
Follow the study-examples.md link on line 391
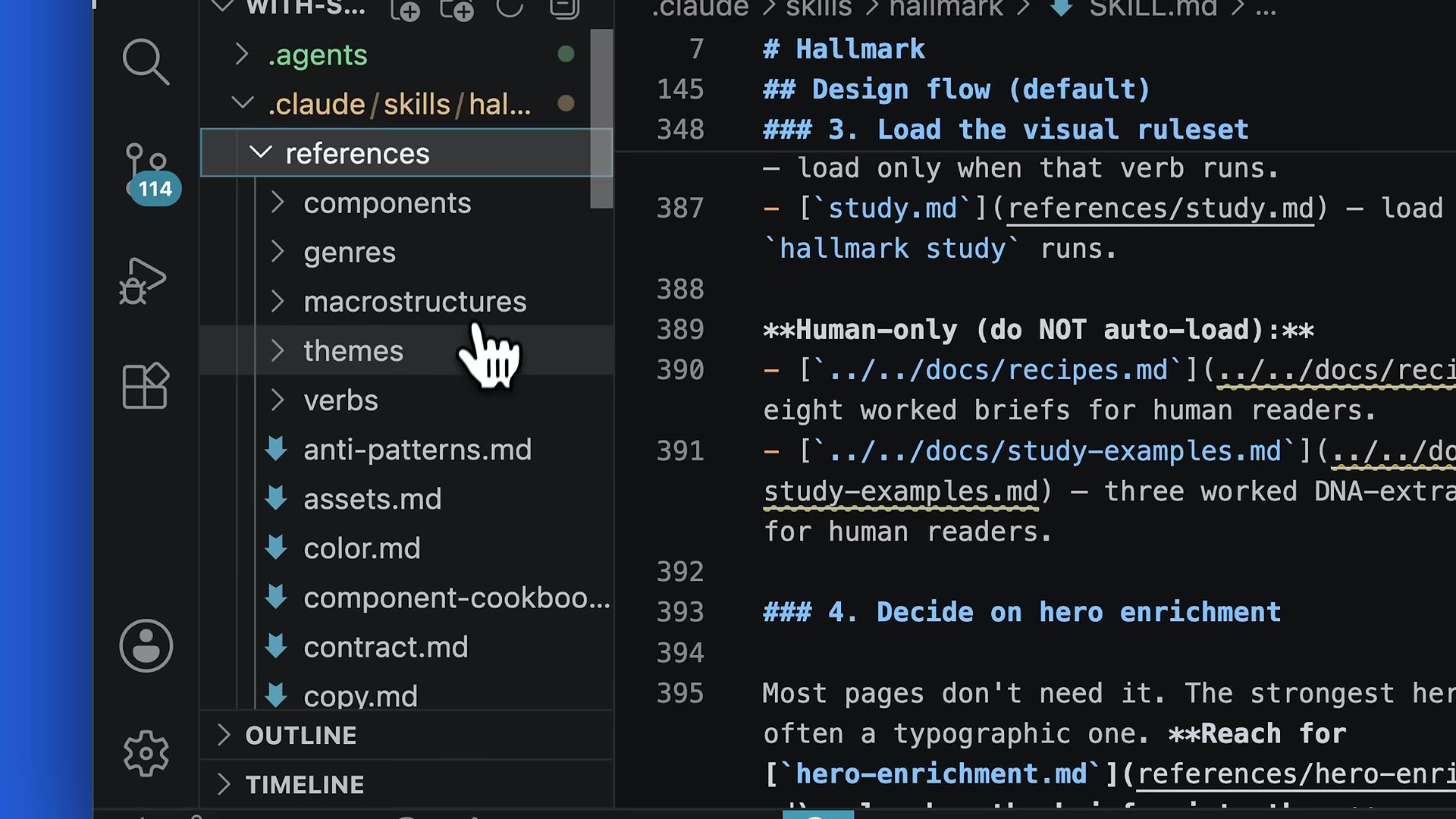(x=901, y=491)
